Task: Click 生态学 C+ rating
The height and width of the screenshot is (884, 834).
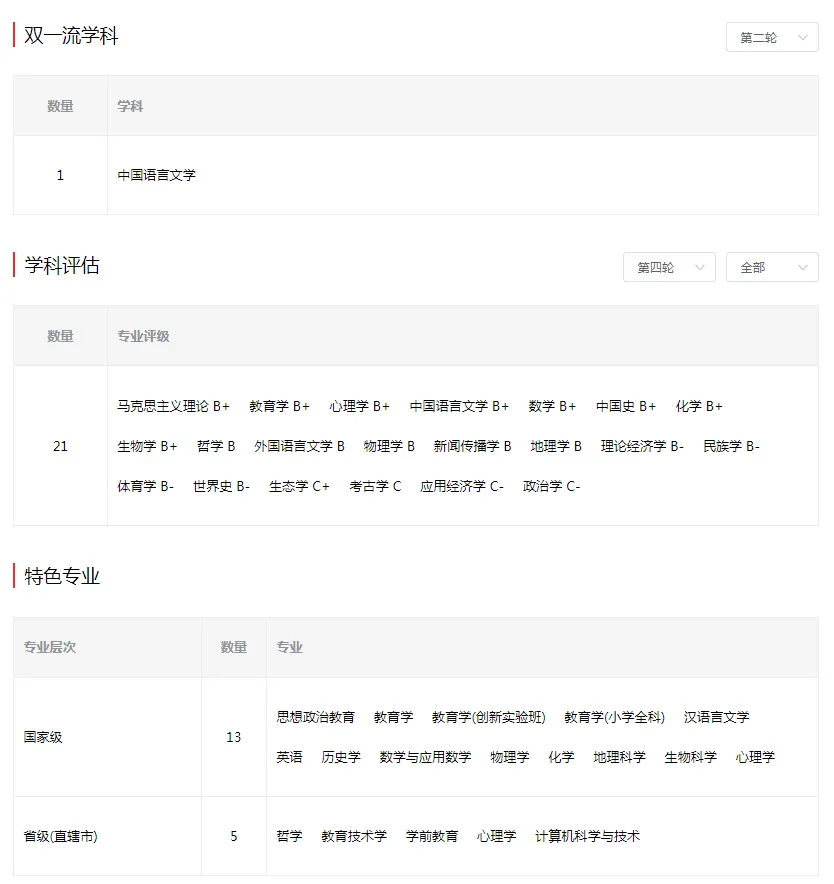Action: [299, 487]
